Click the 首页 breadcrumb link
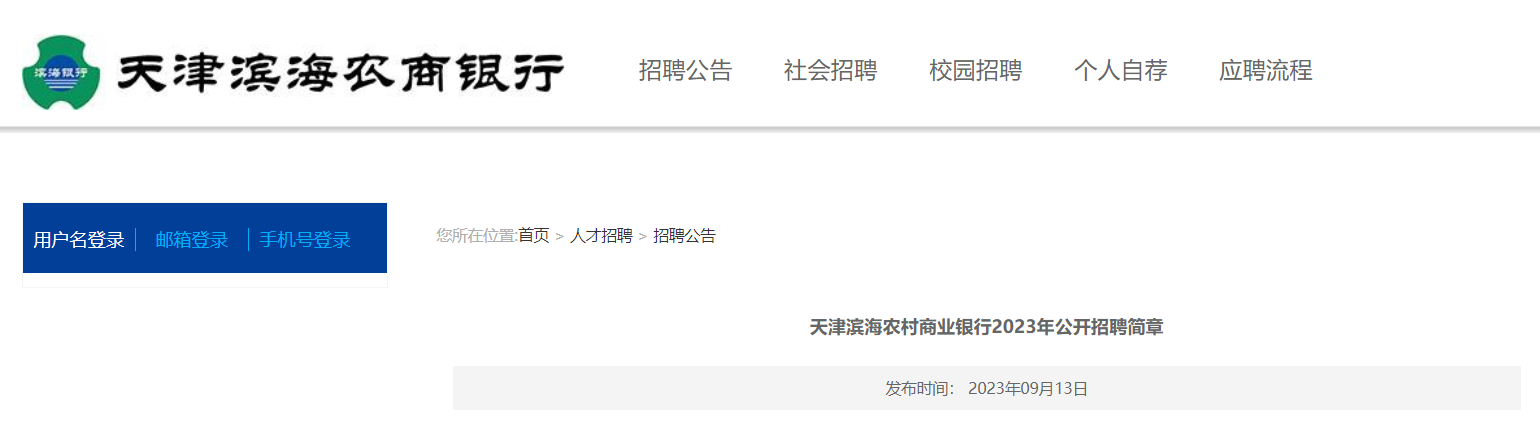The width and height of the screenshot is (1540, 427). (x=534, y=236)
